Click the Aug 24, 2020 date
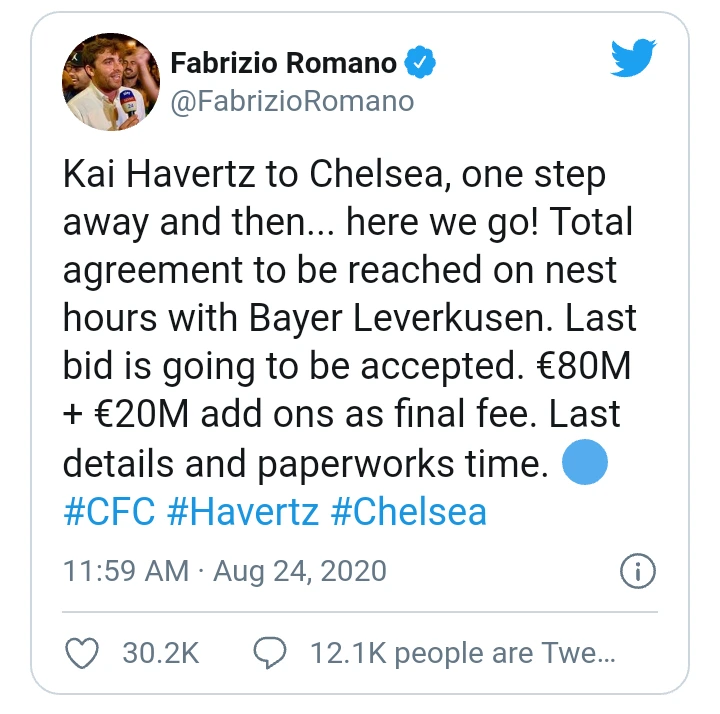 (x=299, y=571)
